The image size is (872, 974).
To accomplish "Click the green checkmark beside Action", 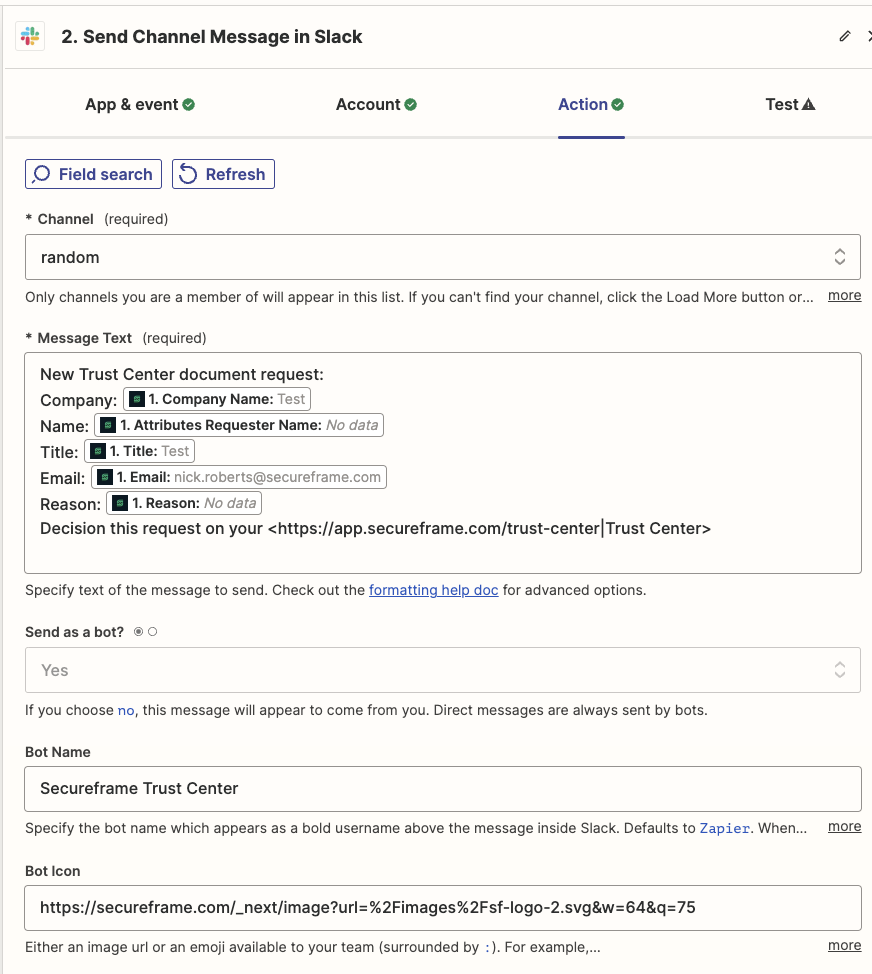I will [x=617, y=104].
